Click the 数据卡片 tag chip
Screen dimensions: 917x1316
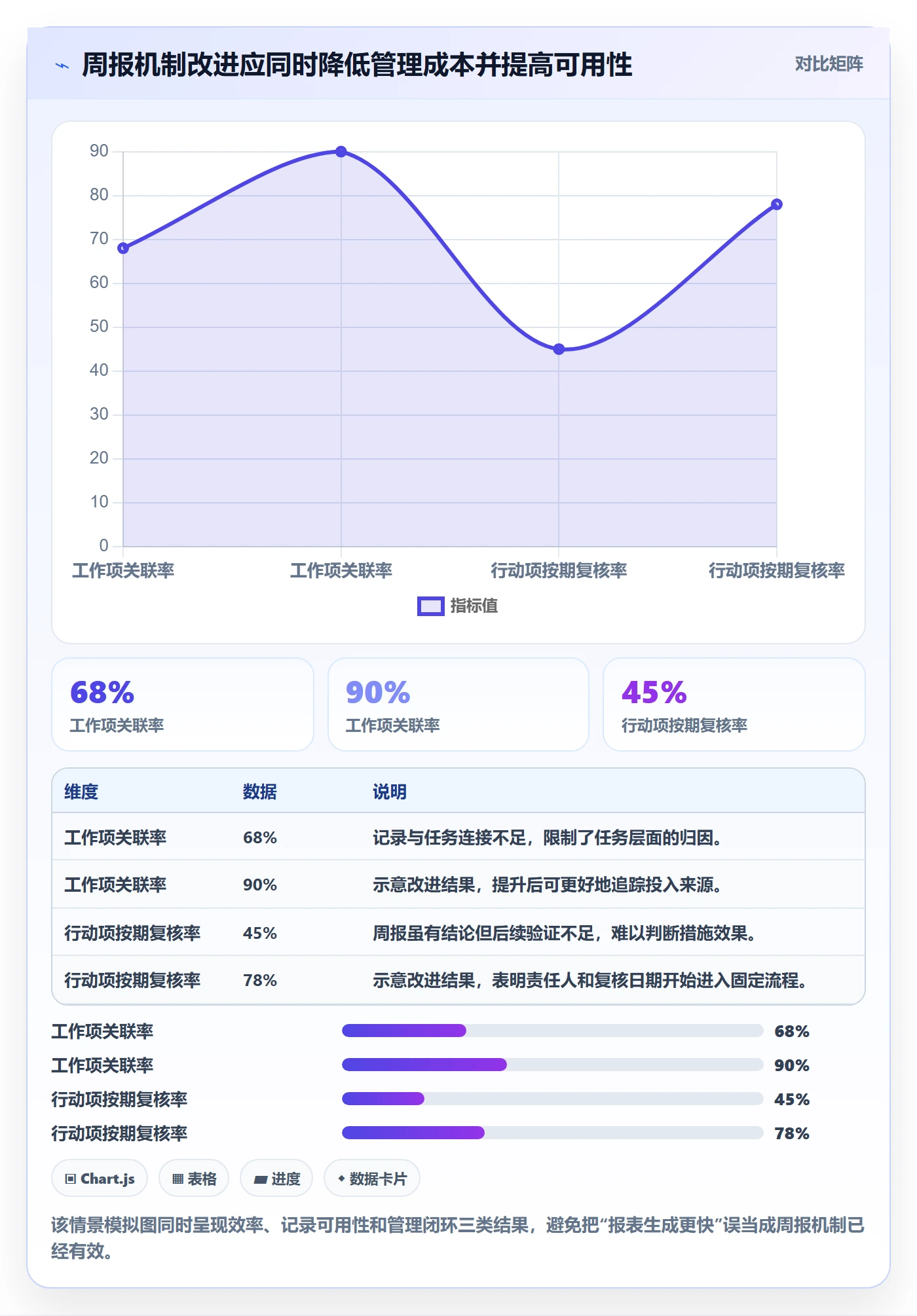[x=372, y=1179]
